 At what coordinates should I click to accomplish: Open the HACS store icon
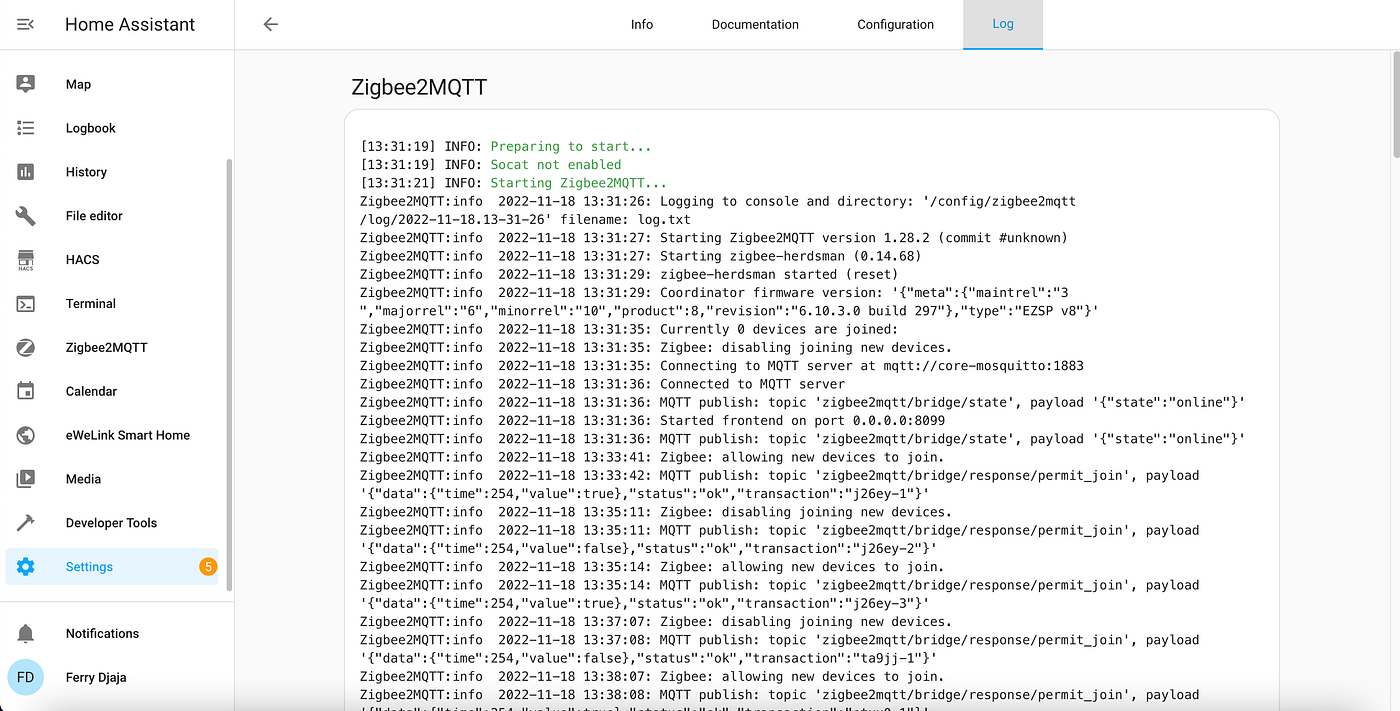coord(26,260)
